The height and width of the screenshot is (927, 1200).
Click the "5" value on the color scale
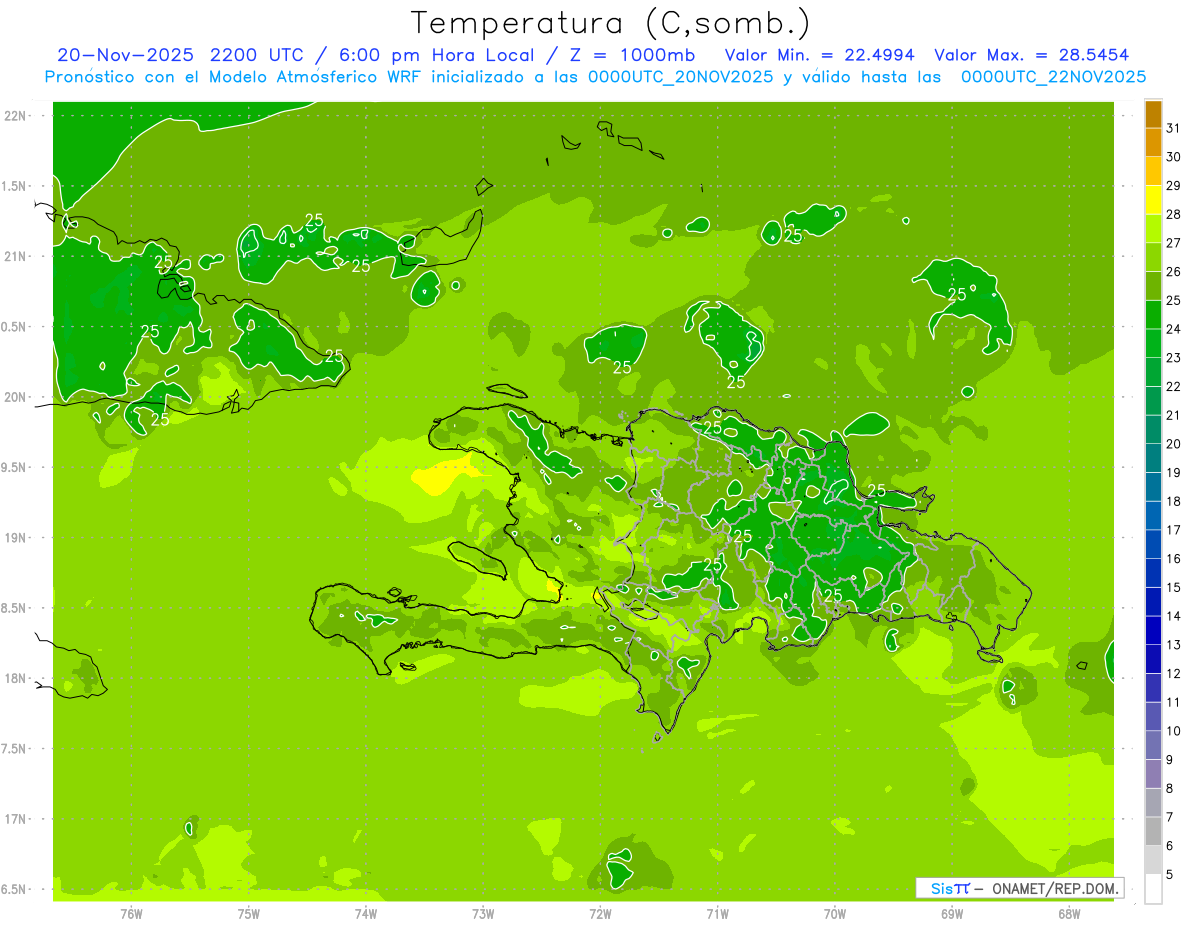[1169, 875]
